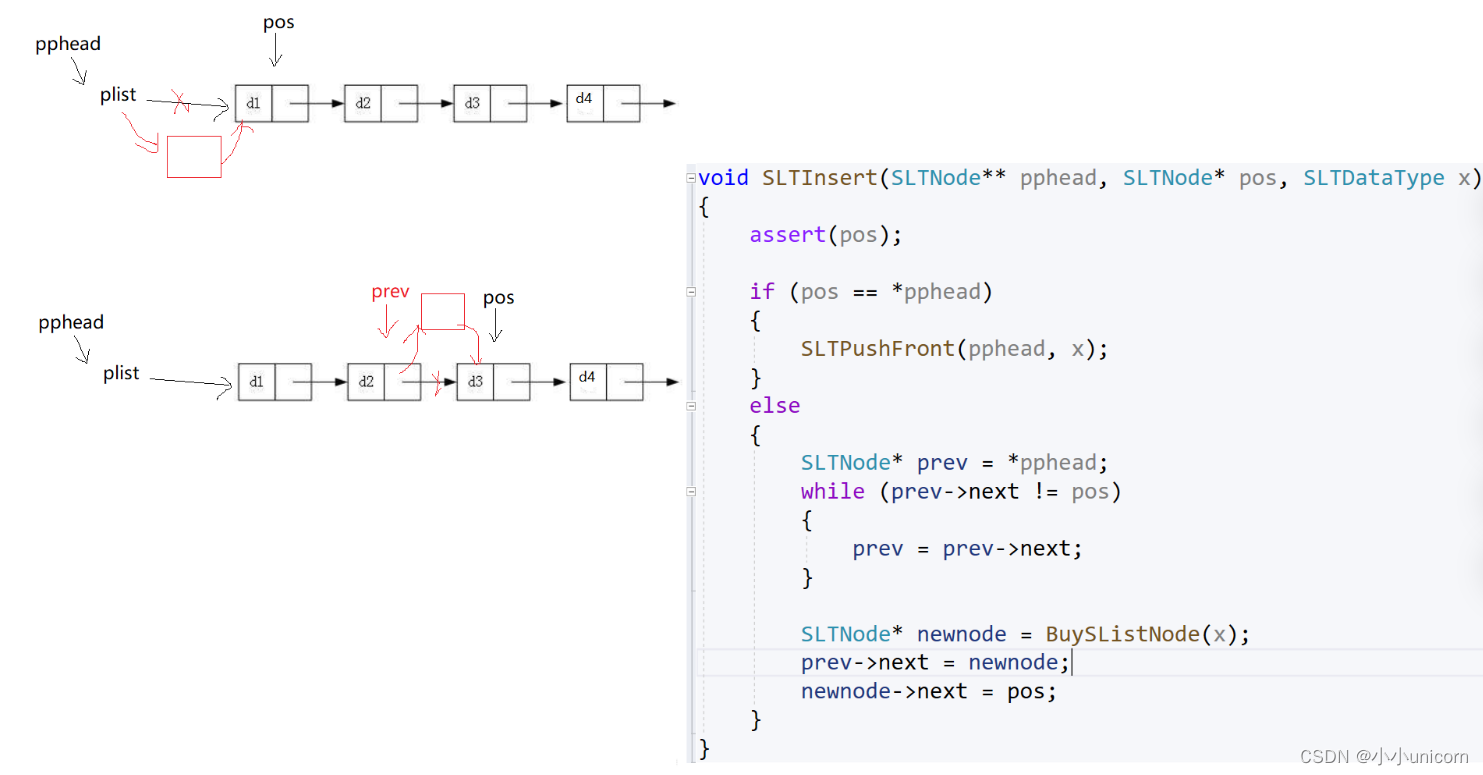Image resolution: width=1483 pixels, height=775 pixels.
Task: Click the 'newnode->next = pos;' line
Action: tap(928, 692)
